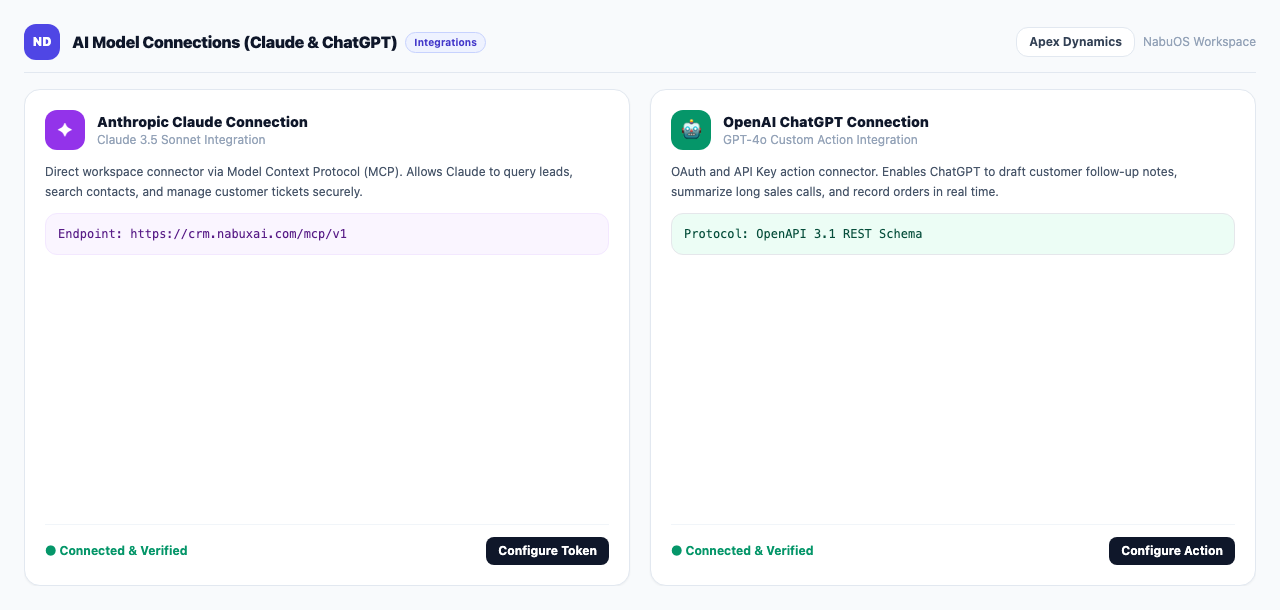Click the Claude 3.5 Sonnet Integration subtitle
This screenshot has width=1280, height=610.
tap(181, 140)
